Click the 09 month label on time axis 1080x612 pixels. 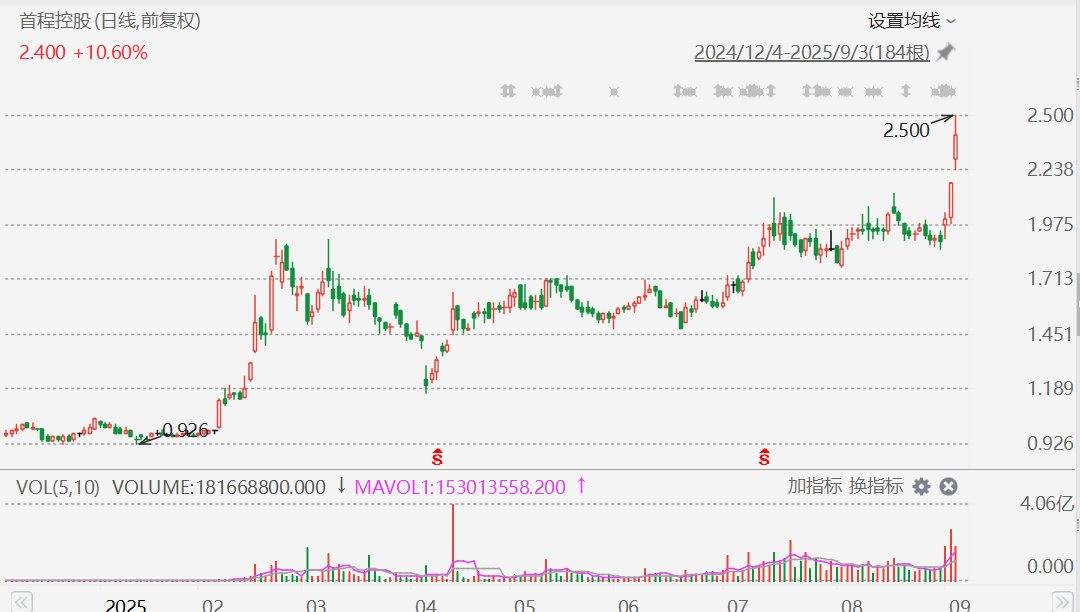point(958,605)
